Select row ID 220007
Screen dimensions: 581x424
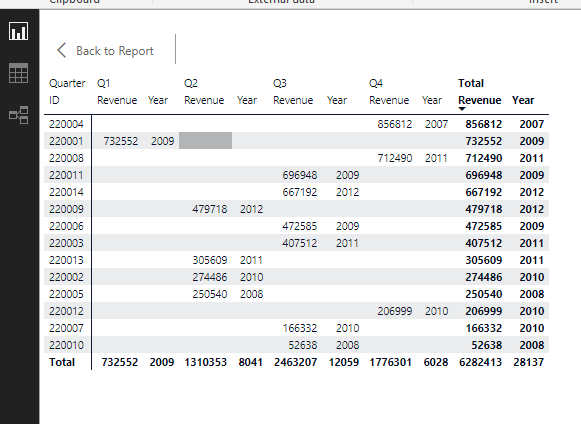66,328
